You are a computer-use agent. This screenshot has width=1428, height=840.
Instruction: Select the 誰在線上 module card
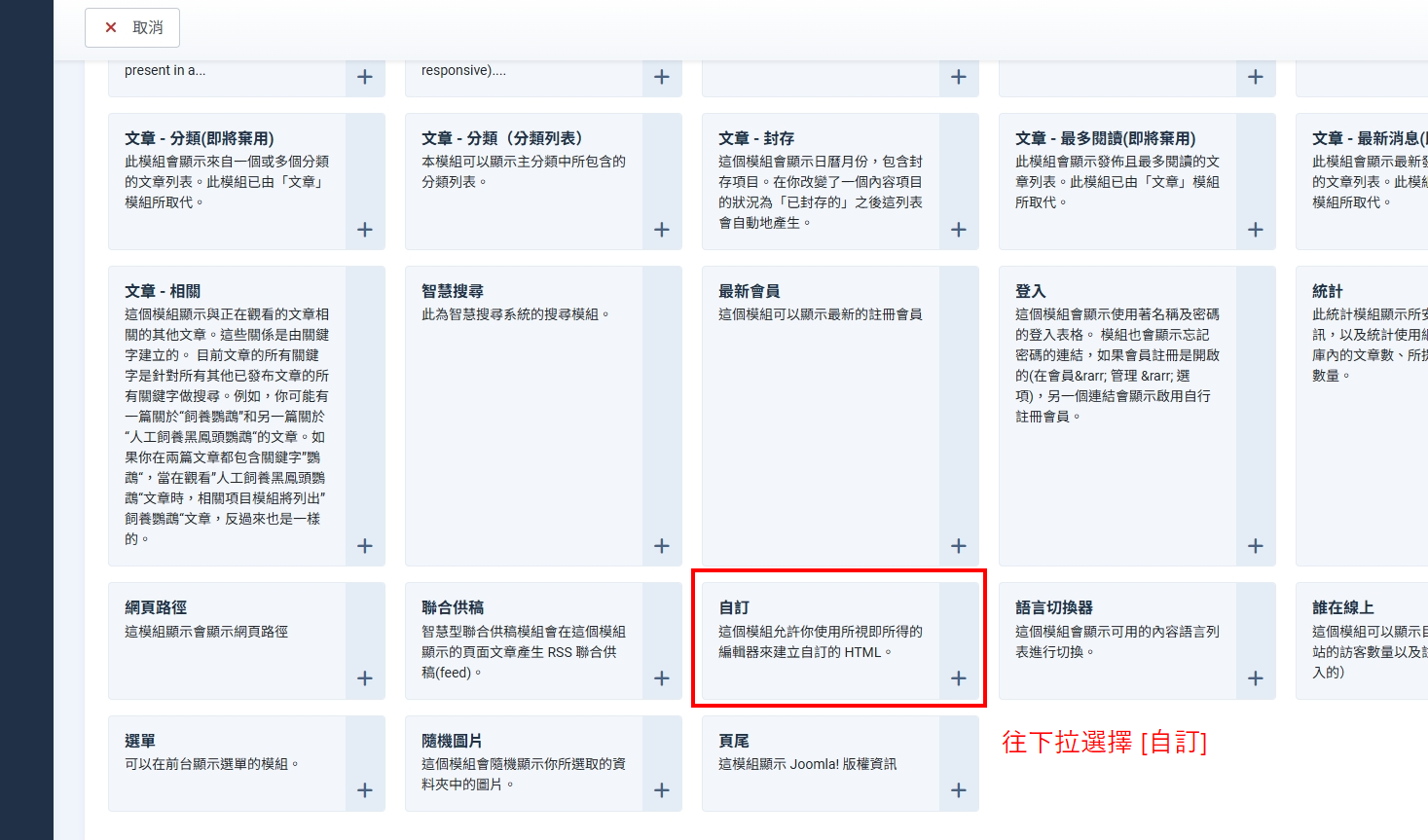click(x=1363, y=639)
